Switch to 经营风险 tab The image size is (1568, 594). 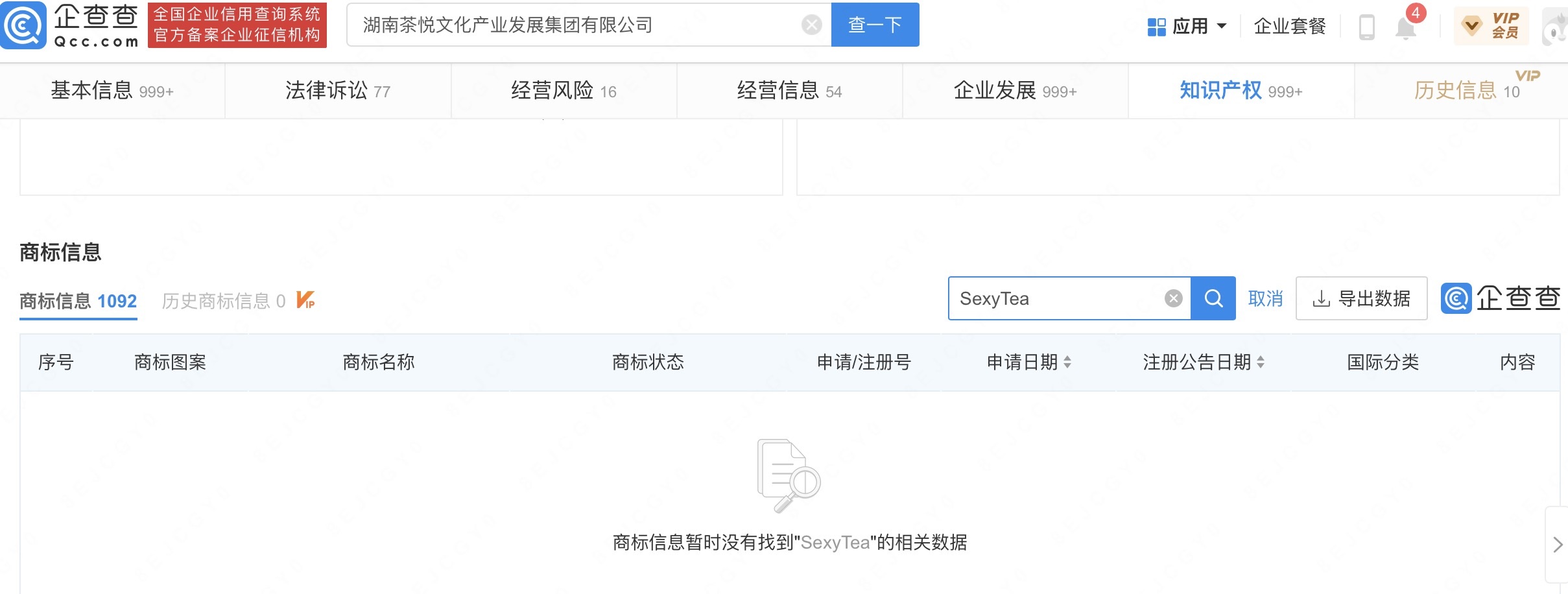[564, 91]
